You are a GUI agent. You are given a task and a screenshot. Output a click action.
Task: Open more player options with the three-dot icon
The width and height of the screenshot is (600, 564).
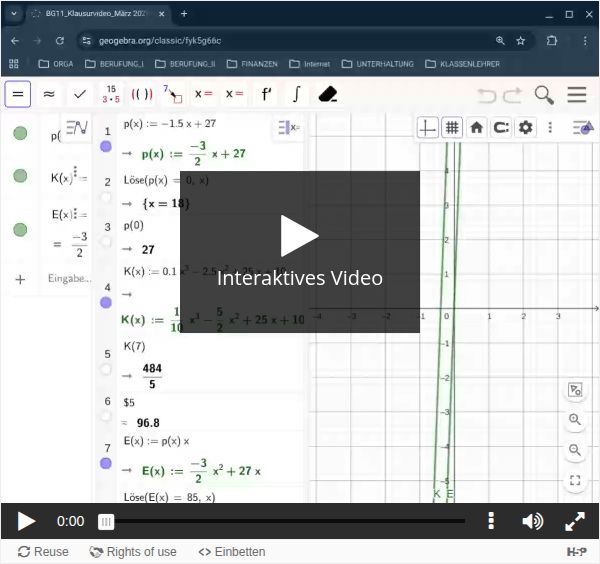click(490, 521)
